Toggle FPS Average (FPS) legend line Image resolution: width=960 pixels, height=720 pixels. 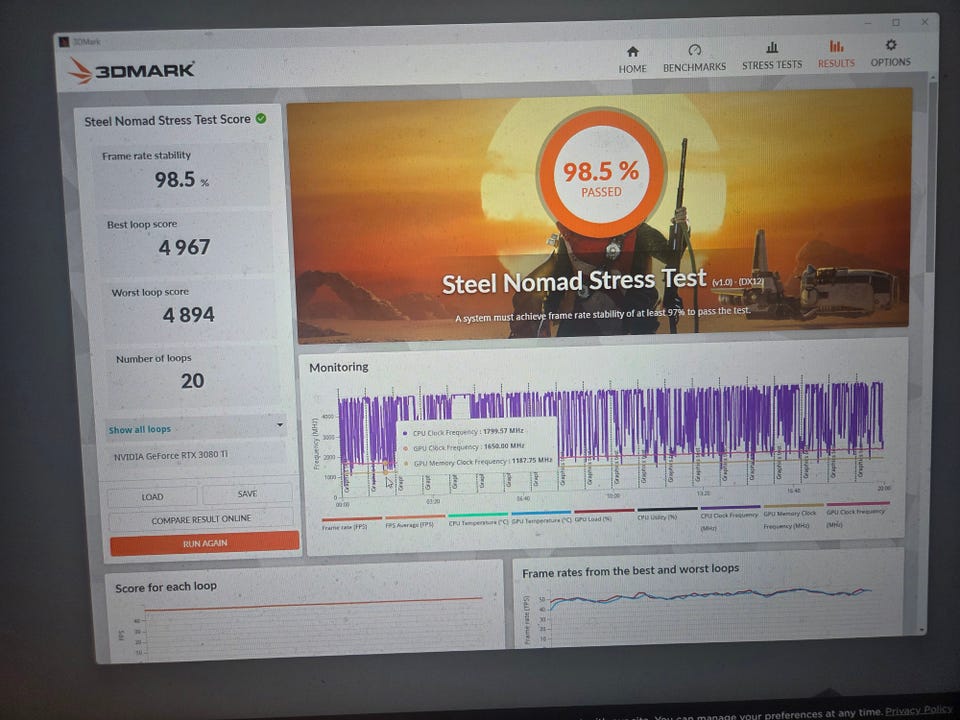click(414, 522)
